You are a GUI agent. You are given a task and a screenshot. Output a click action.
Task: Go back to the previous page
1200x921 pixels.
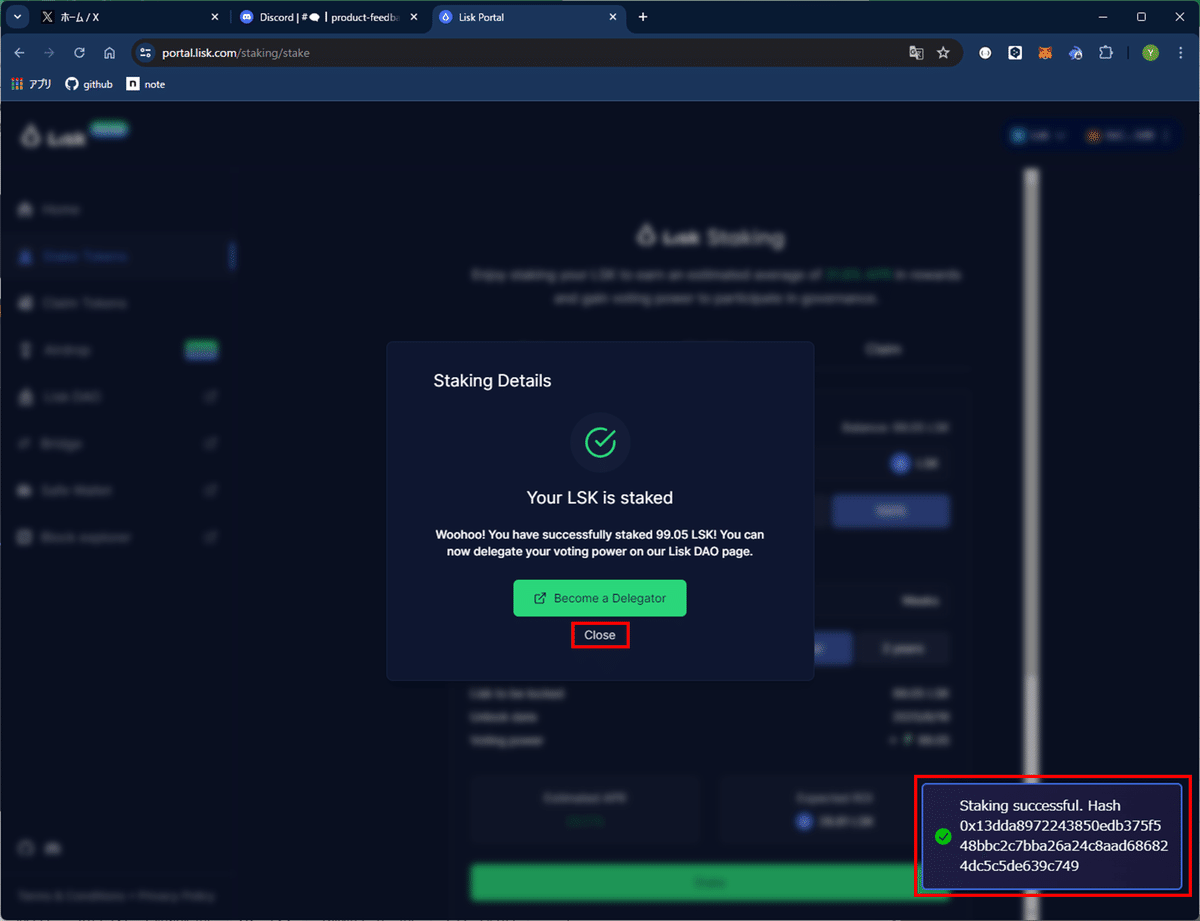(x=19, y=53)
